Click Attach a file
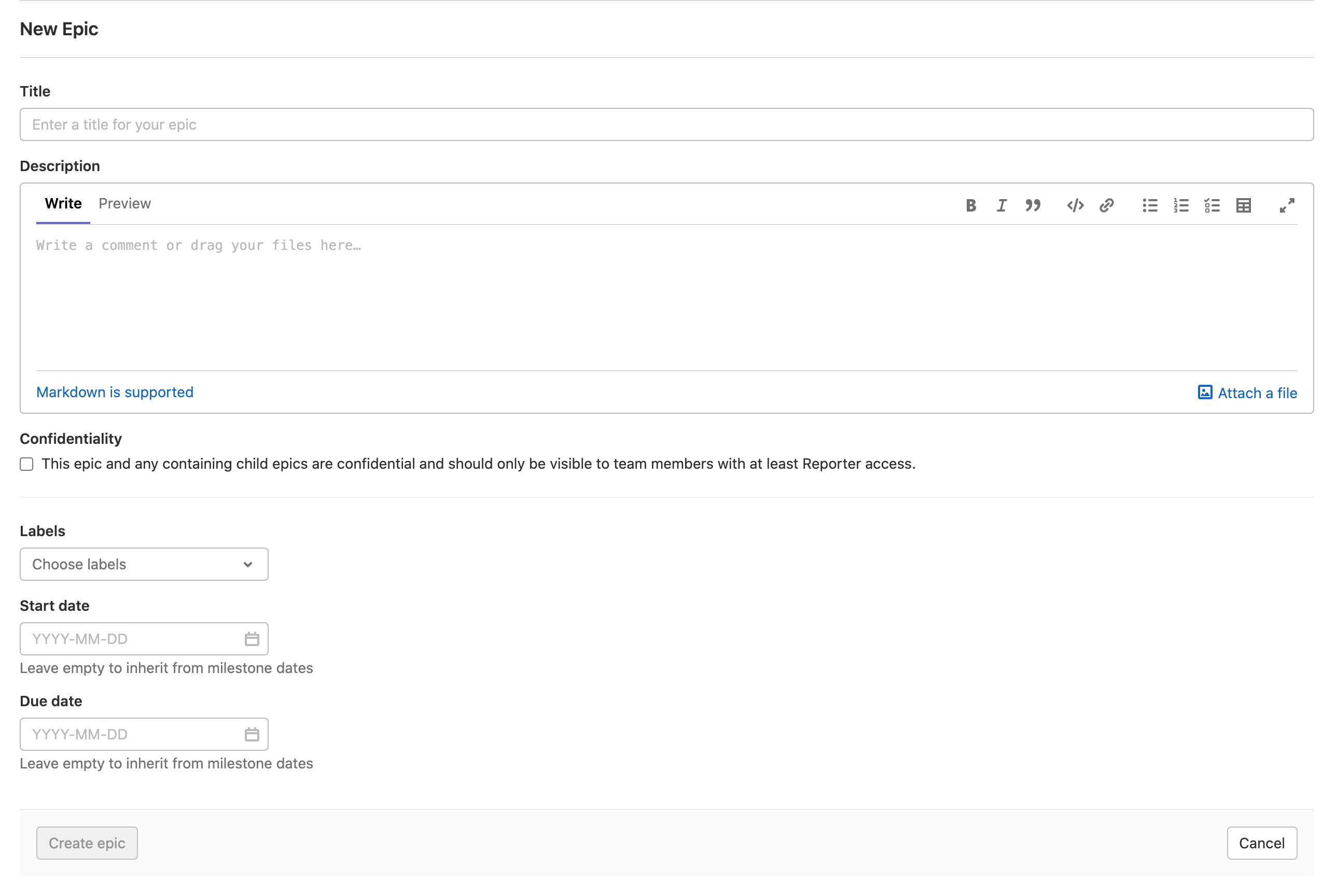 [x=1247, y=393]
